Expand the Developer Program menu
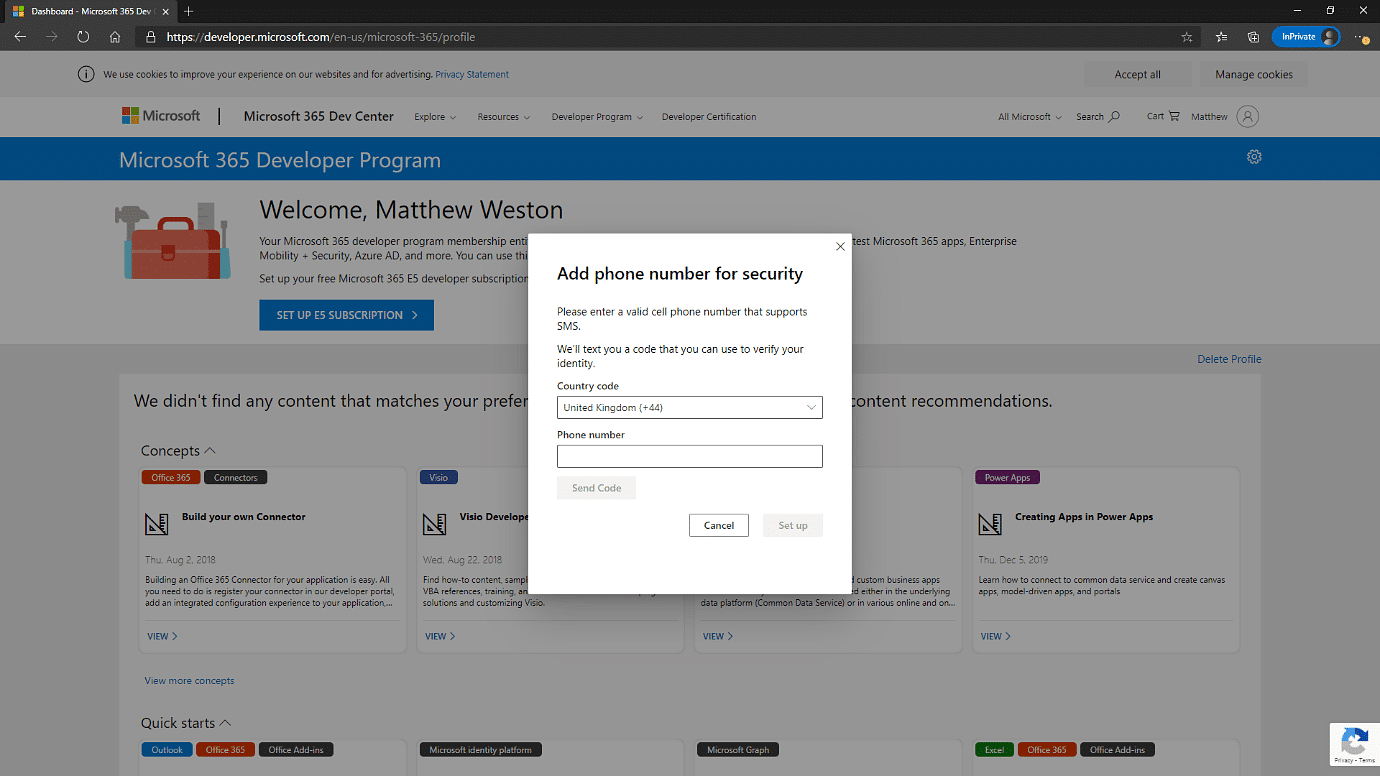 point(597,117)
